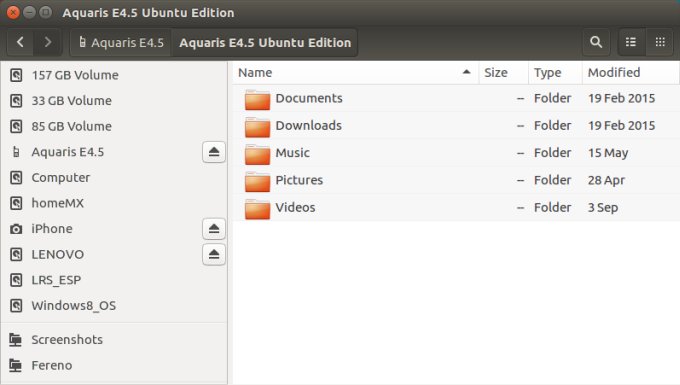Select the LRS_ESP sidebar label
This screenshot has height=385, width=680.
[x=56, y=280]
